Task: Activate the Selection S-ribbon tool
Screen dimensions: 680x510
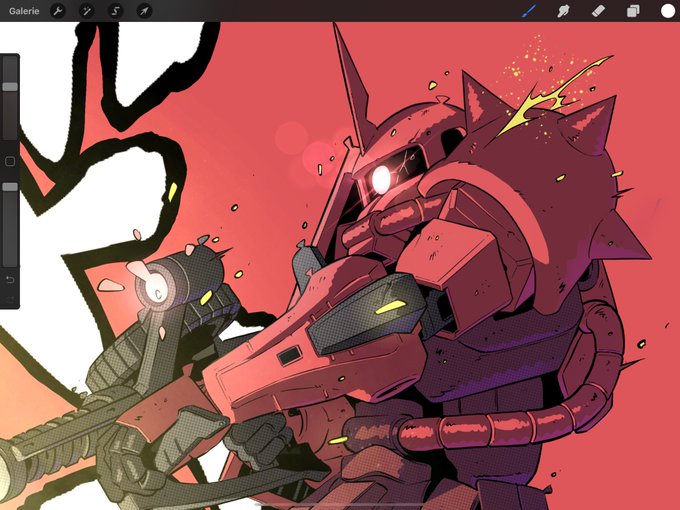Action: coord(115,11)
